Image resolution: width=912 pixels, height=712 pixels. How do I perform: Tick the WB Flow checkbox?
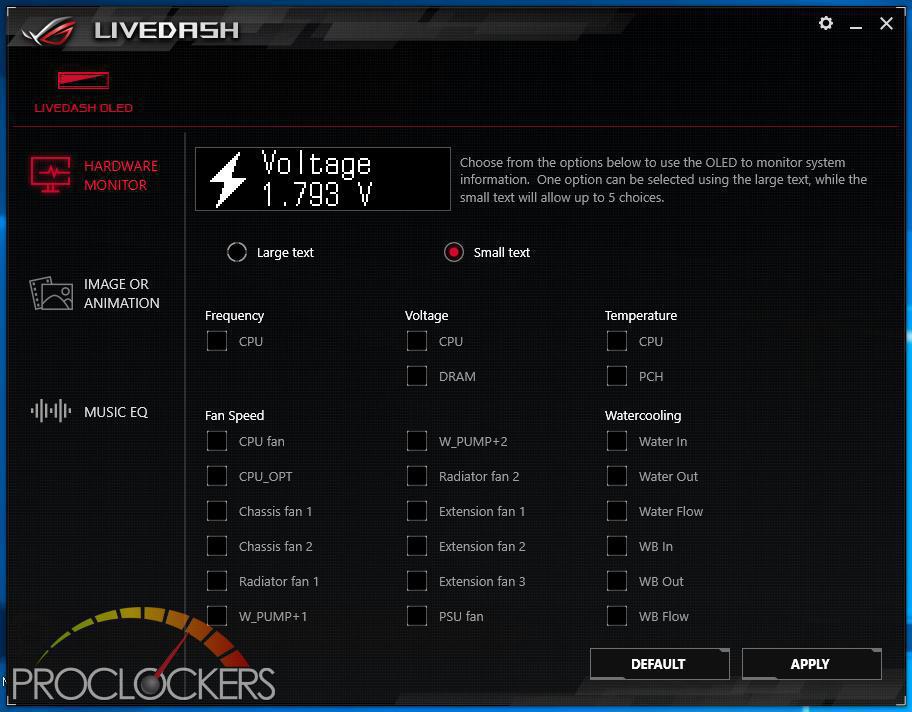(x=617, y=615)
